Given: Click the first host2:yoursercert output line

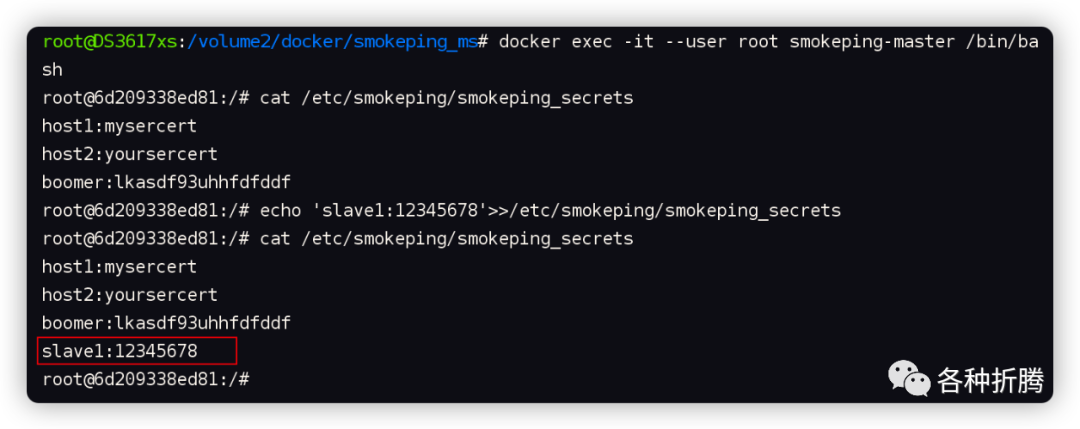Looking at the screenshot, I should [129, 154].
